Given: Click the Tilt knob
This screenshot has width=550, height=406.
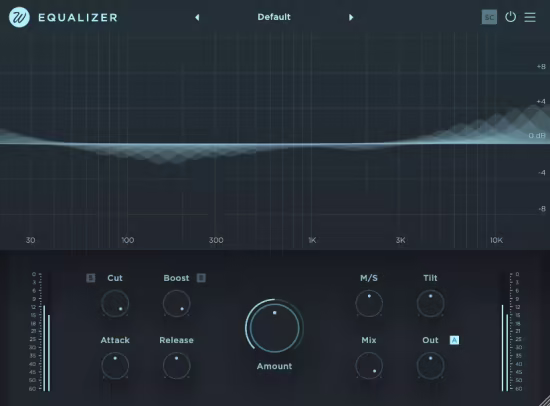Looking at the screenshot, I should 430,303.
